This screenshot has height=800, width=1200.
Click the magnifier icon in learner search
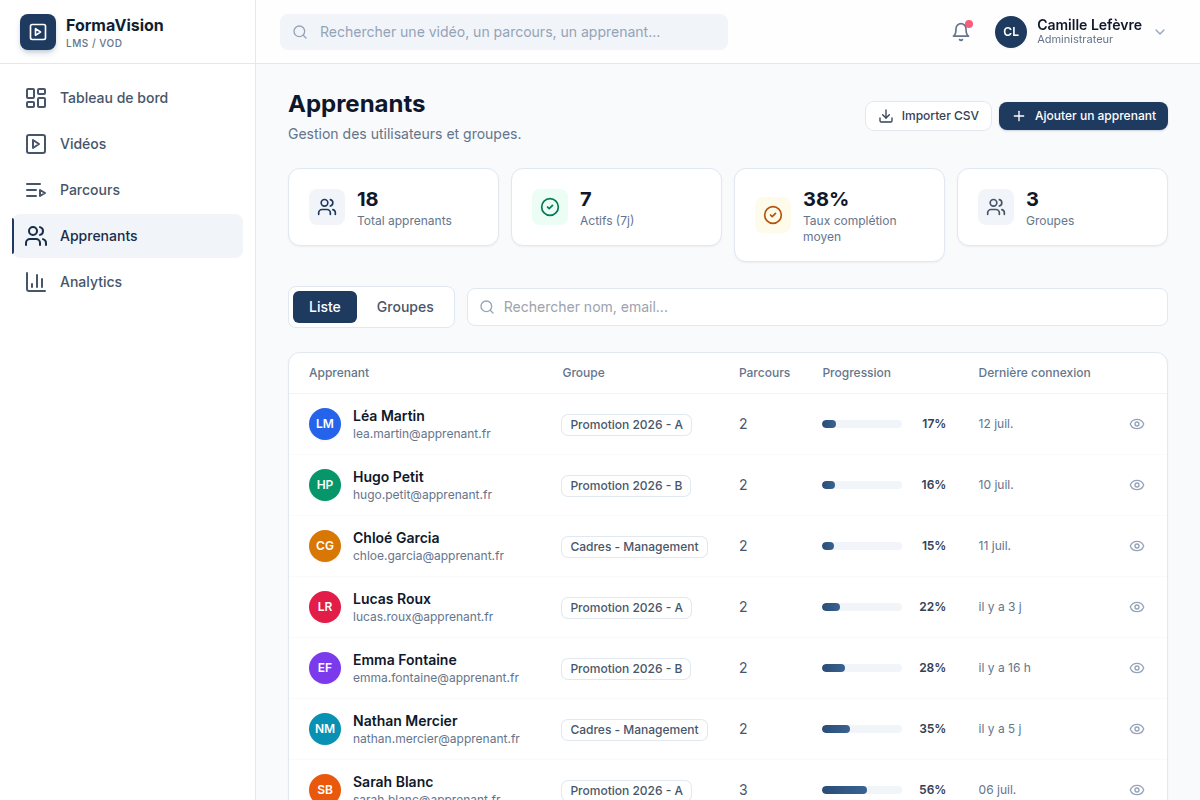(487, 307)
